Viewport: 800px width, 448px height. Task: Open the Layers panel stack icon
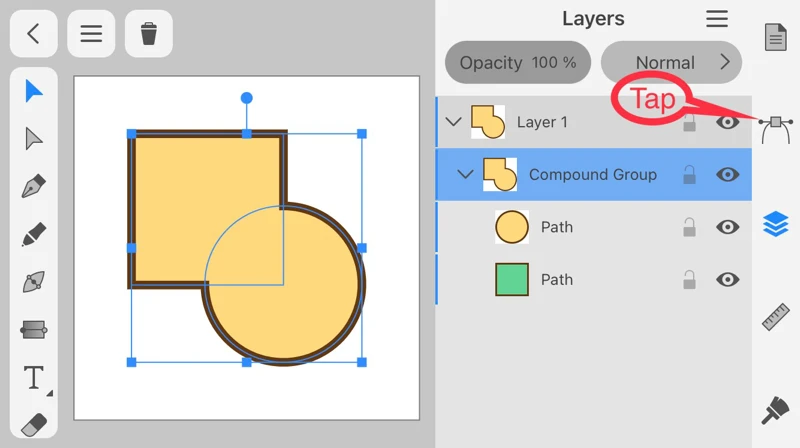776,223
